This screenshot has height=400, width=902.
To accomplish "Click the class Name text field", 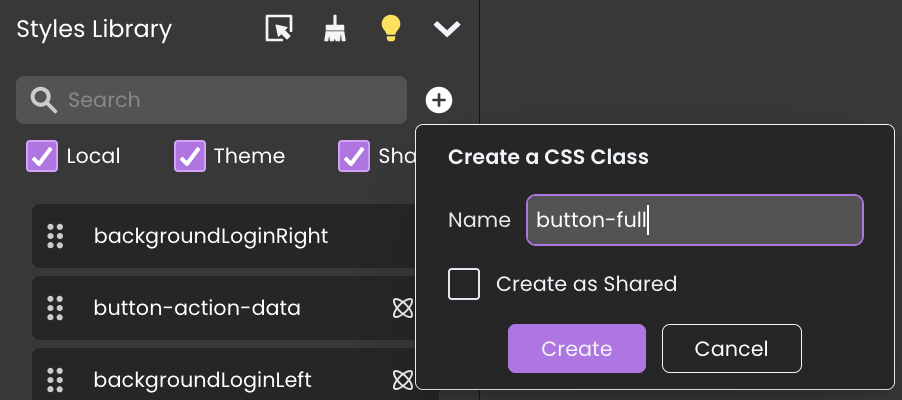I will (694, 220).
